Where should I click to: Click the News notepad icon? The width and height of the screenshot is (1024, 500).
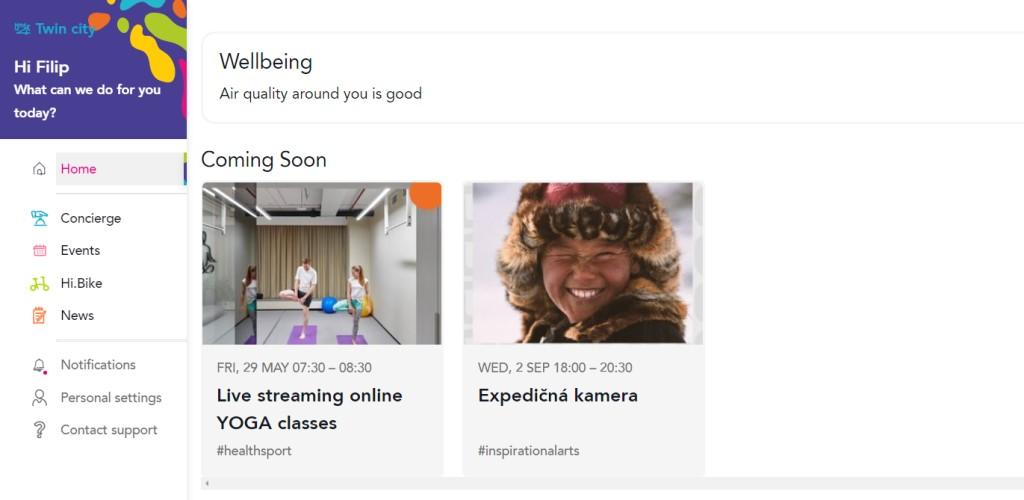[x=39, y=315]
